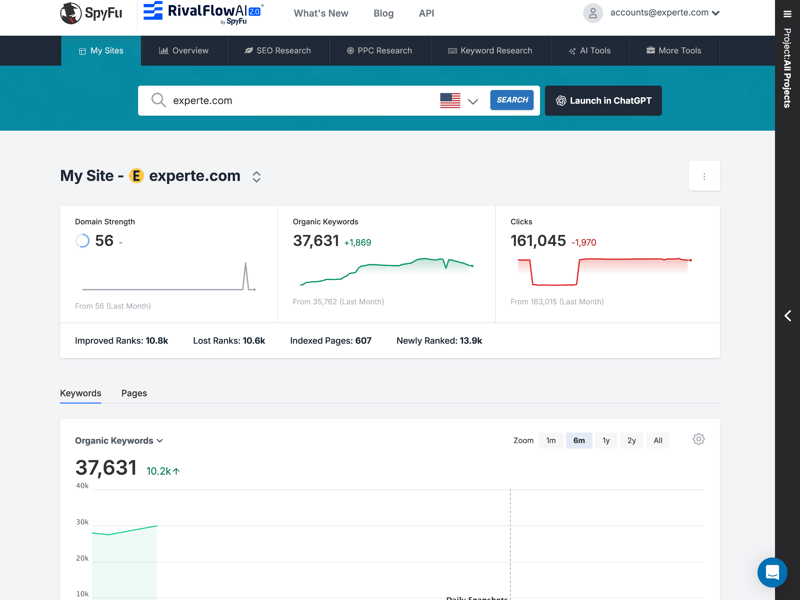Image resolution: width=800 pixels, height=600 pixels.
Task: Open the three-dot site options menu
Action: (704, 176)
